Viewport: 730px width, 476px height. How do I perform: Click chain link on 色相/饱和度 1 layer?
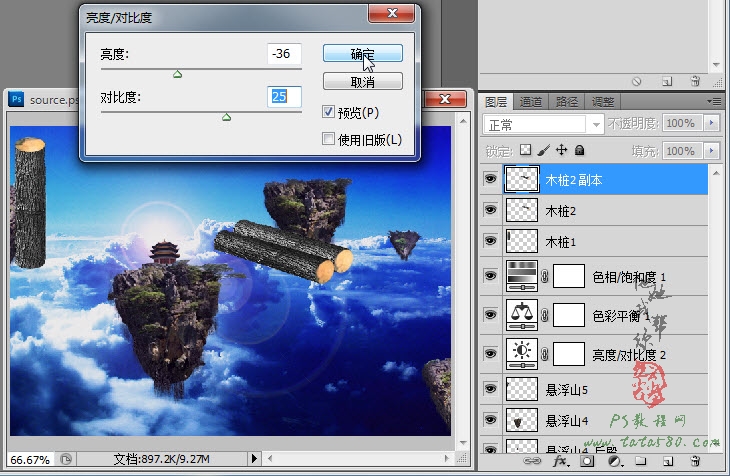[x=545, y=276]
